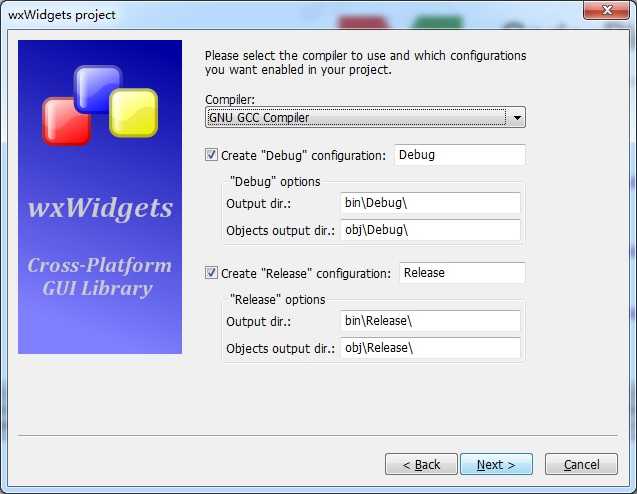Click the "Debug" options group label
This screenshot has width=637, height=494.
(275, 182)
